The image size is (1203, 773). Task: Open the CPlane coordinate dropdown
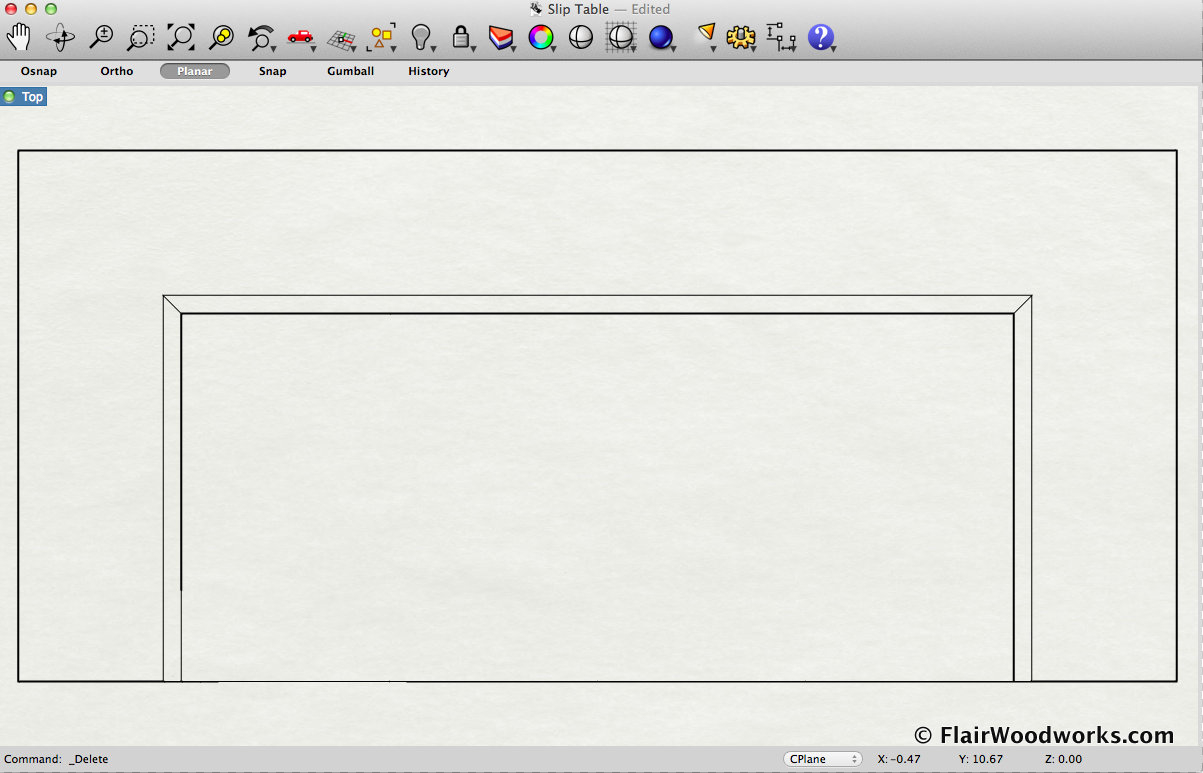click(x=823, y=759)
